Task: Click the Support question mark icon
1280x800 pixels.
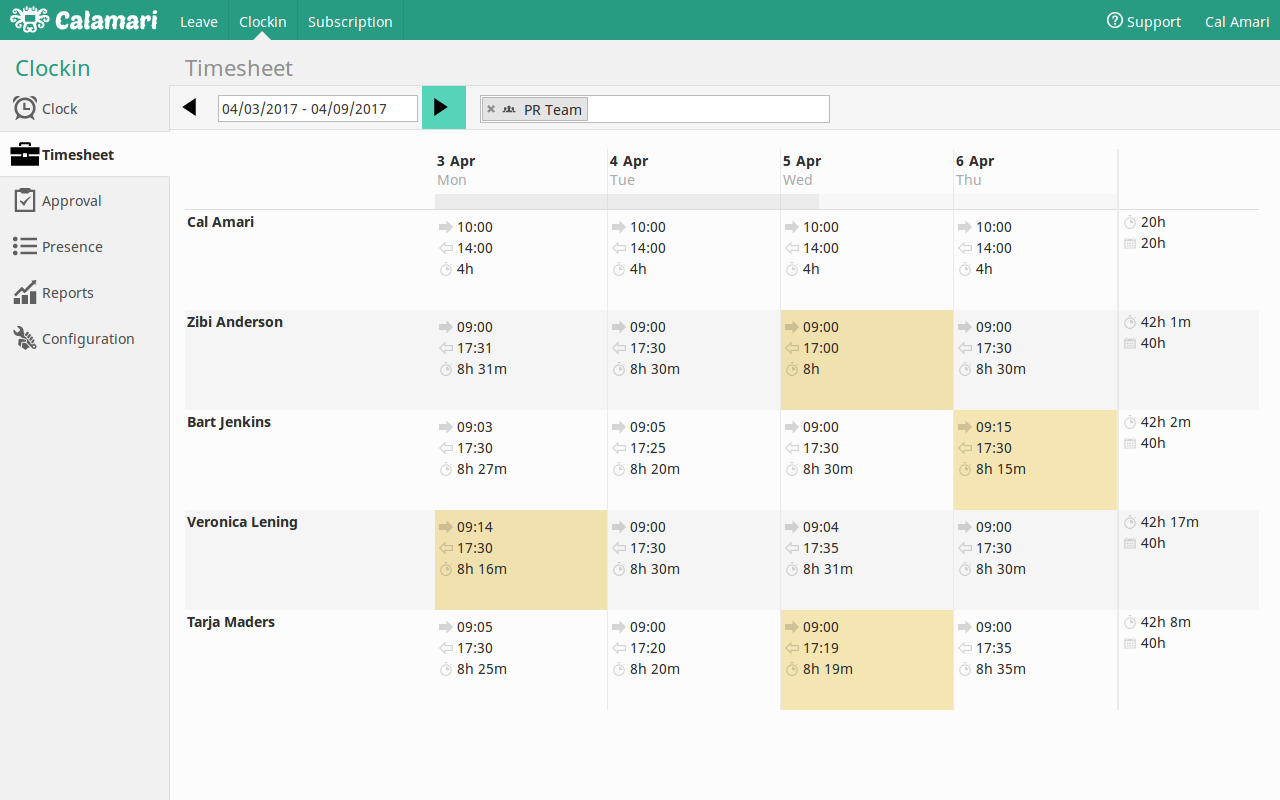Action: [x=1114, y=21]
